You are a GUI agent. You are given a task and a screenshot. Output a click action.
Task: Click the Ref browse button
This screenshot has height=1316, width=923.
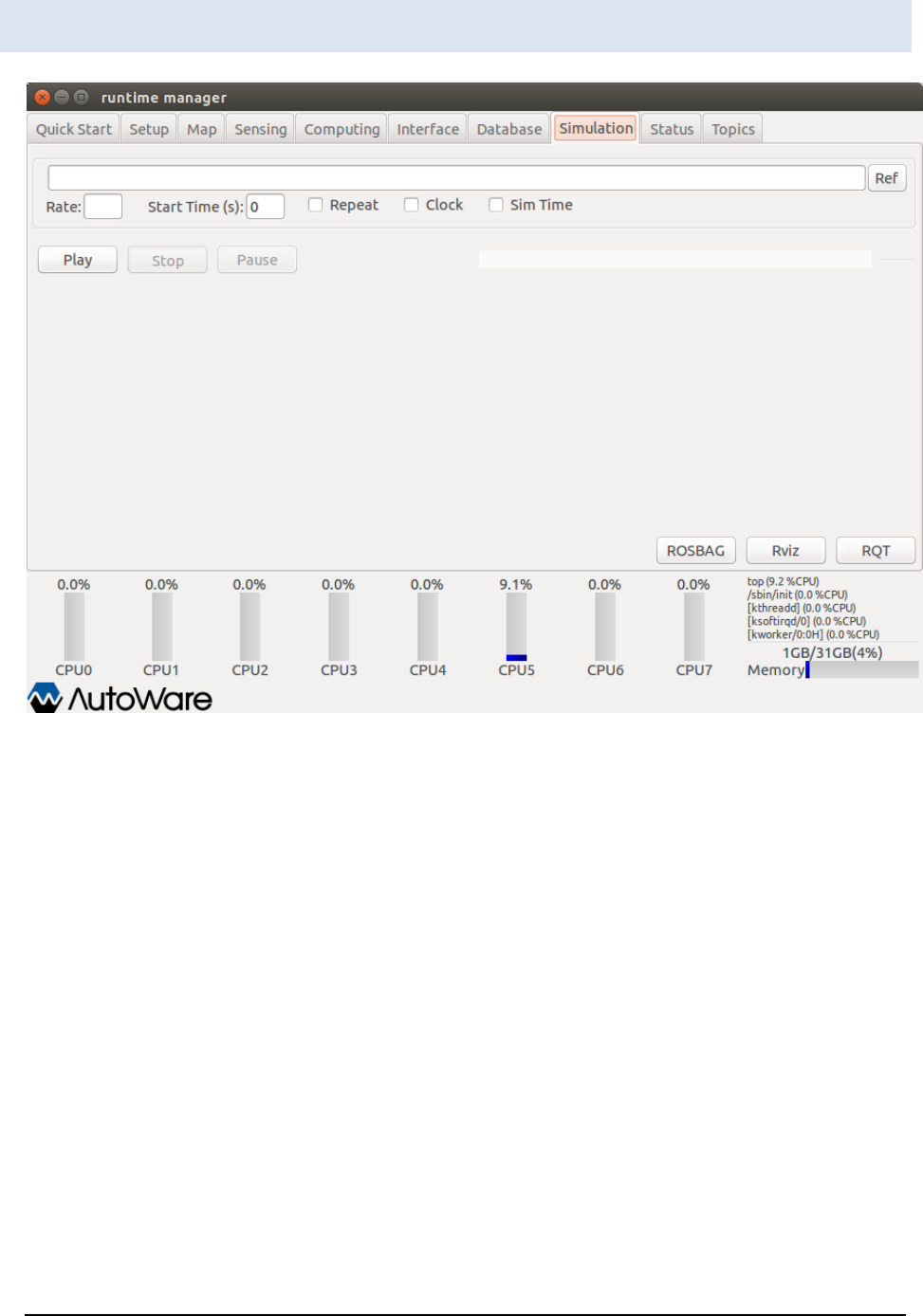point(887,178)
